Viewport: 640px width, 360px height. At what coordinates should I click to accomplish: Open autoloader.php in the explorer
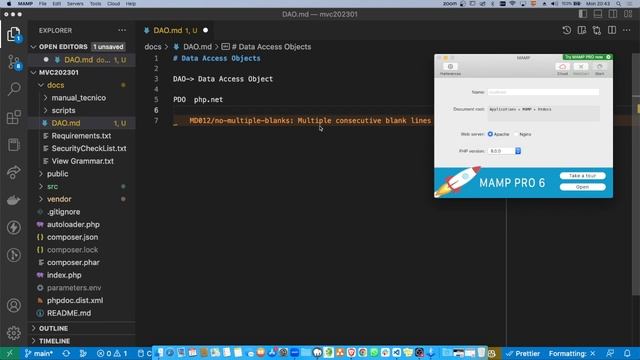pos(73,224)
